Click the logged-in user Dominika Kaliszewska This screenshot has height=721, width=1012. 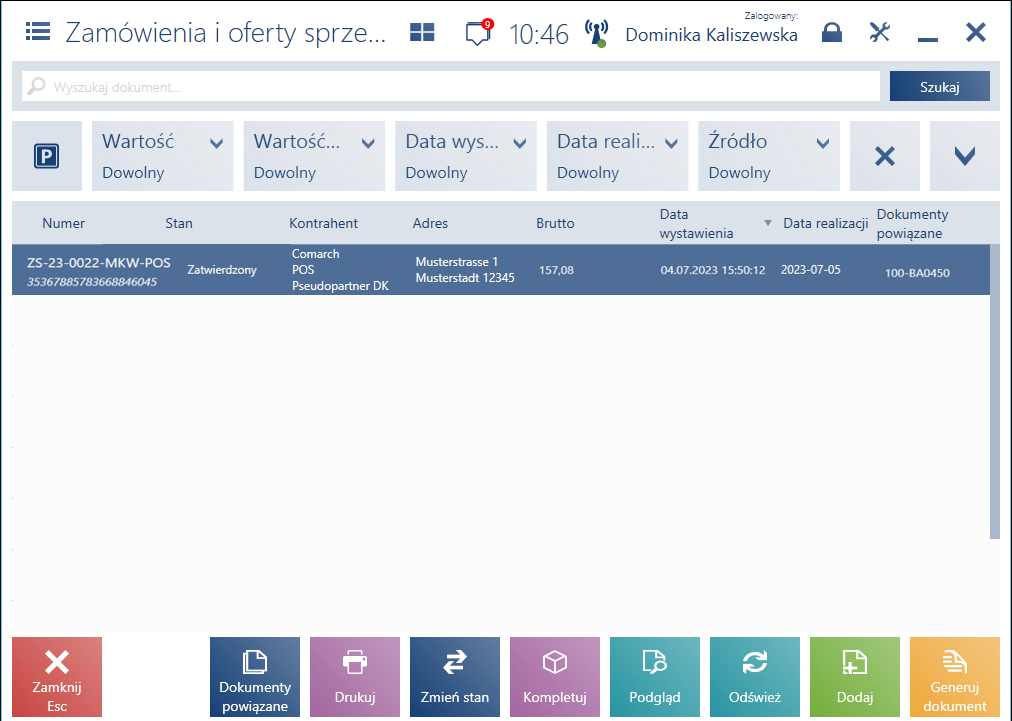tap(711, 35)
